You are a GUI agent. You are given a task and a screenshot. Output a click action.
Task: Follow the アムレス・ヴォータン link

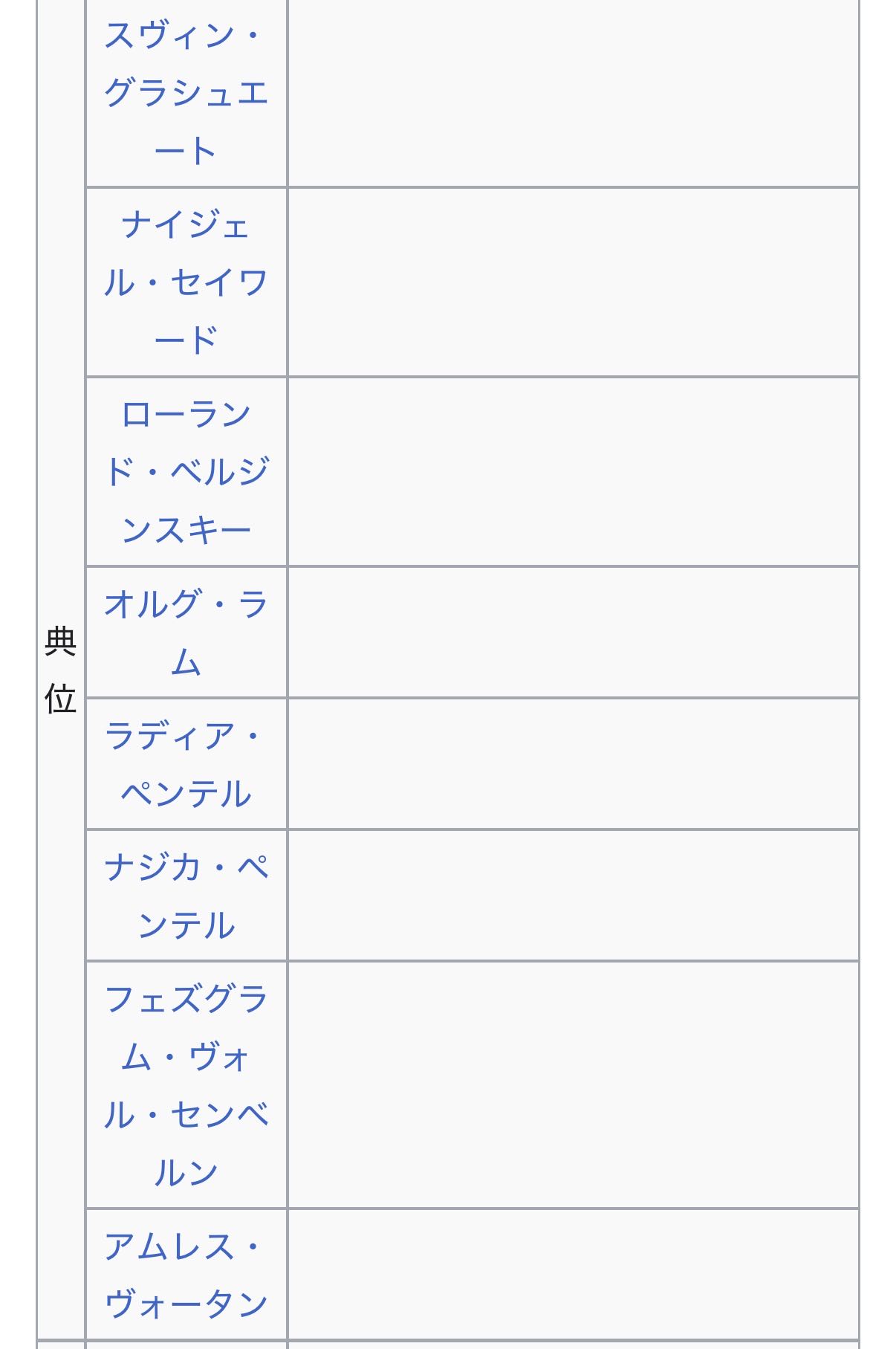(x=186, y=1275)
